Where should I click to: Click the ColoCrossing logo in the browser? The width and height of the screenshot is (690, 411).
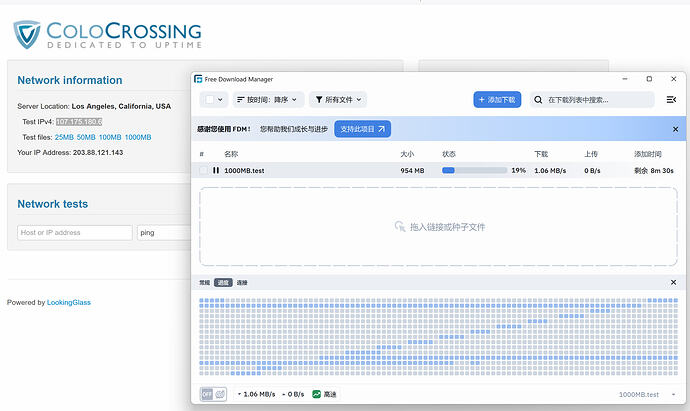click(107, 34)
